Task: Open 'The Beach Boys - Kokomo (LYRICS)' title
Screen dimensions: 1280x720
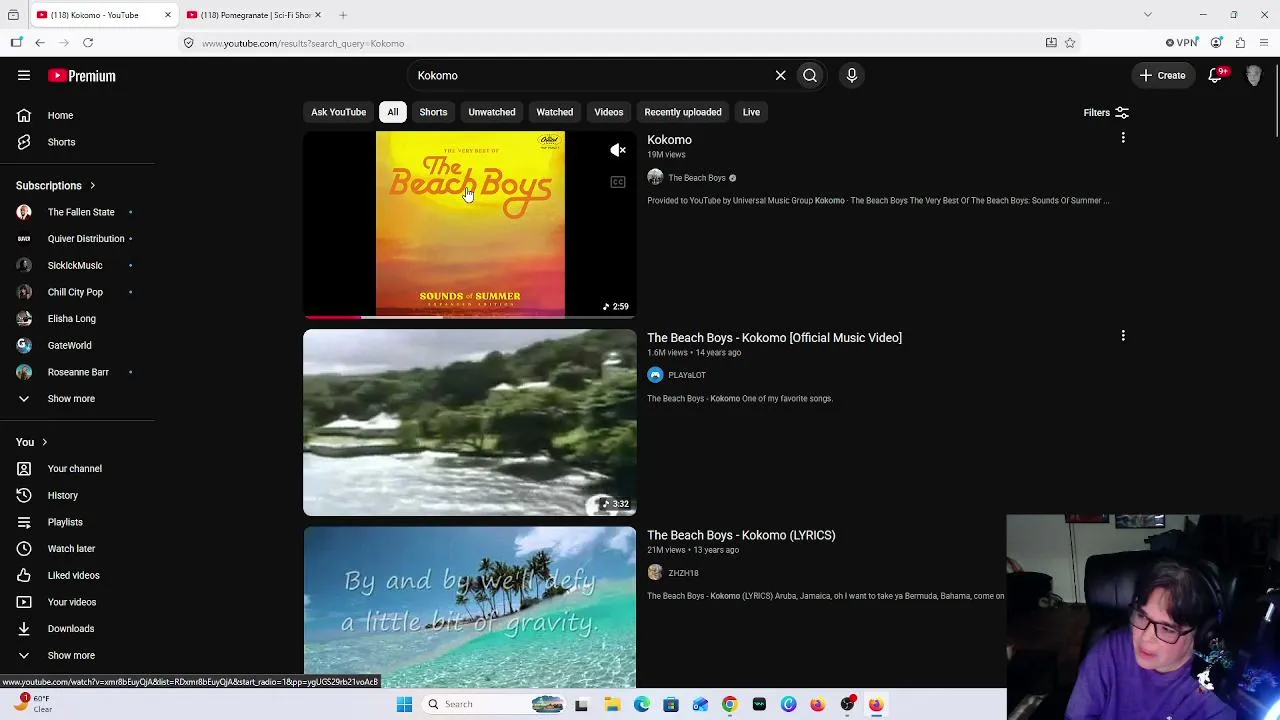Action: click(741, 535)
